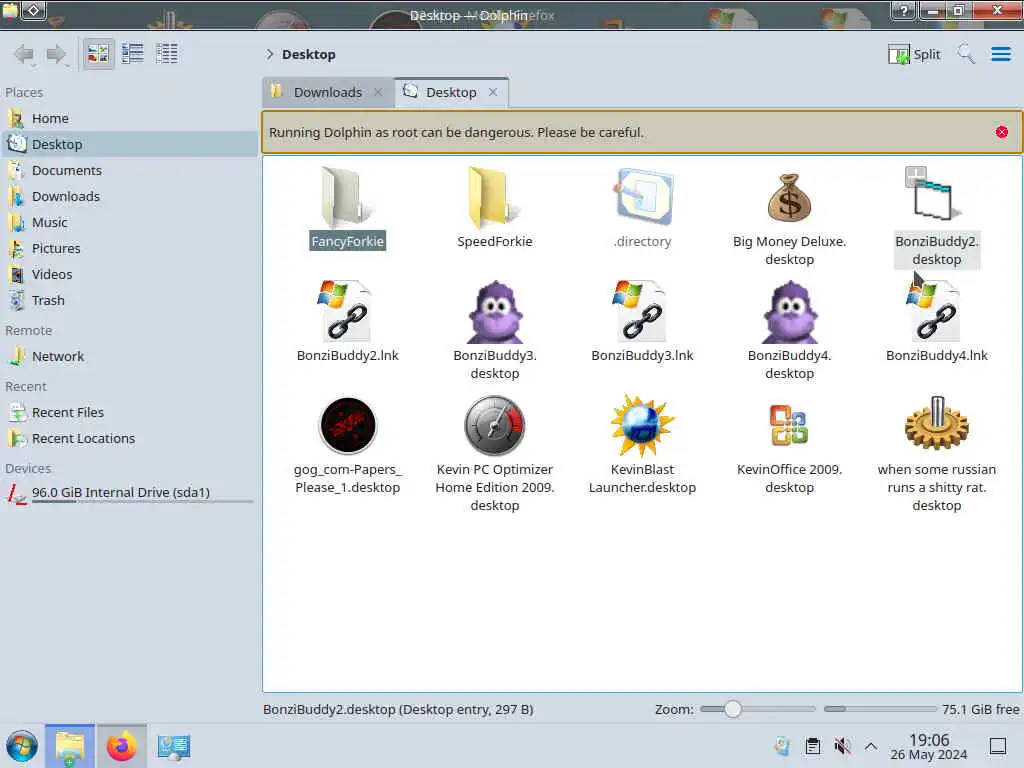Open Recent Locations
Viewport: 1024px width, 768px height.
point(129,439)
